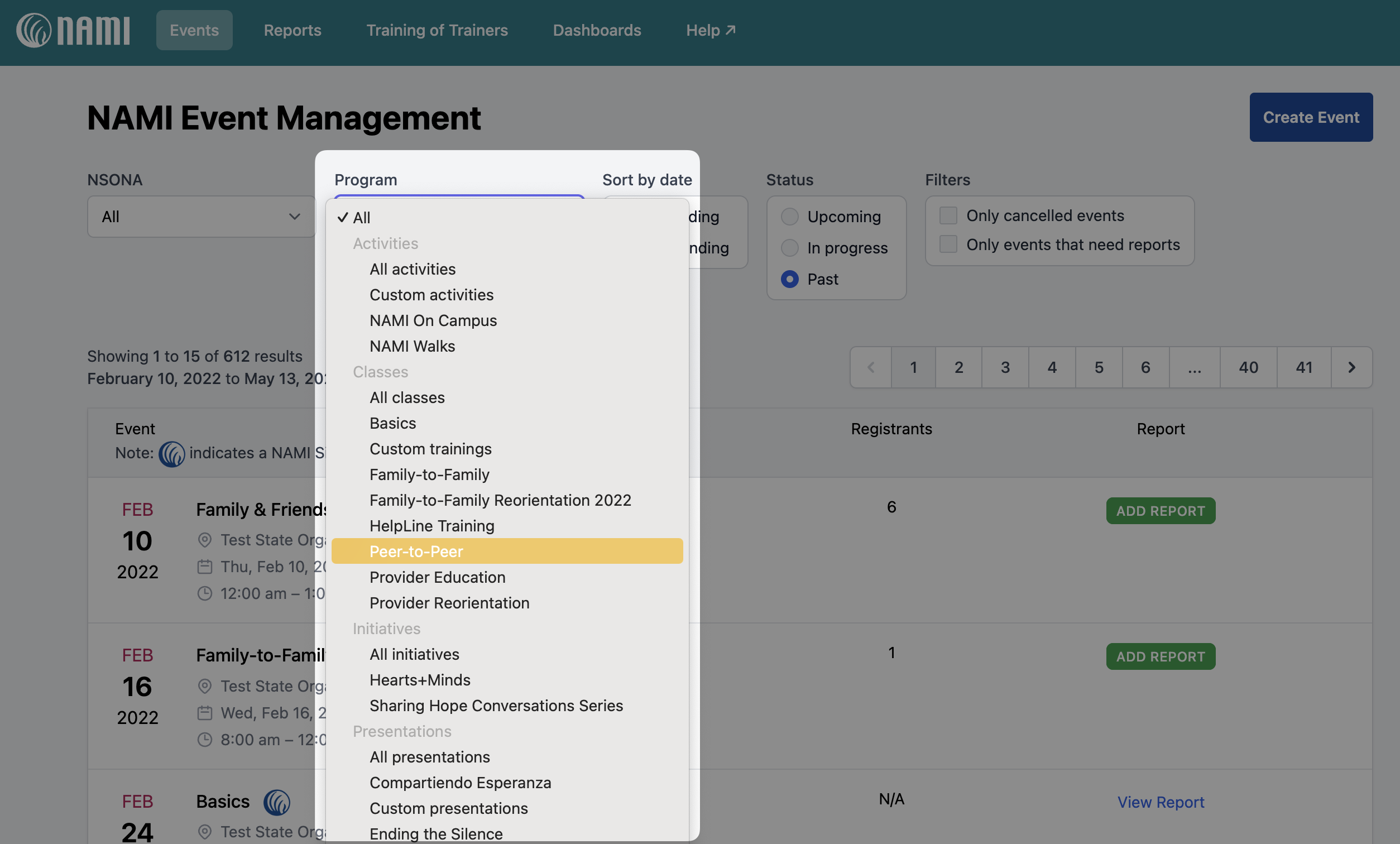Select Family-to-Family program option
This screenshot has width=1400, height=844.
(x=507, y=474)
